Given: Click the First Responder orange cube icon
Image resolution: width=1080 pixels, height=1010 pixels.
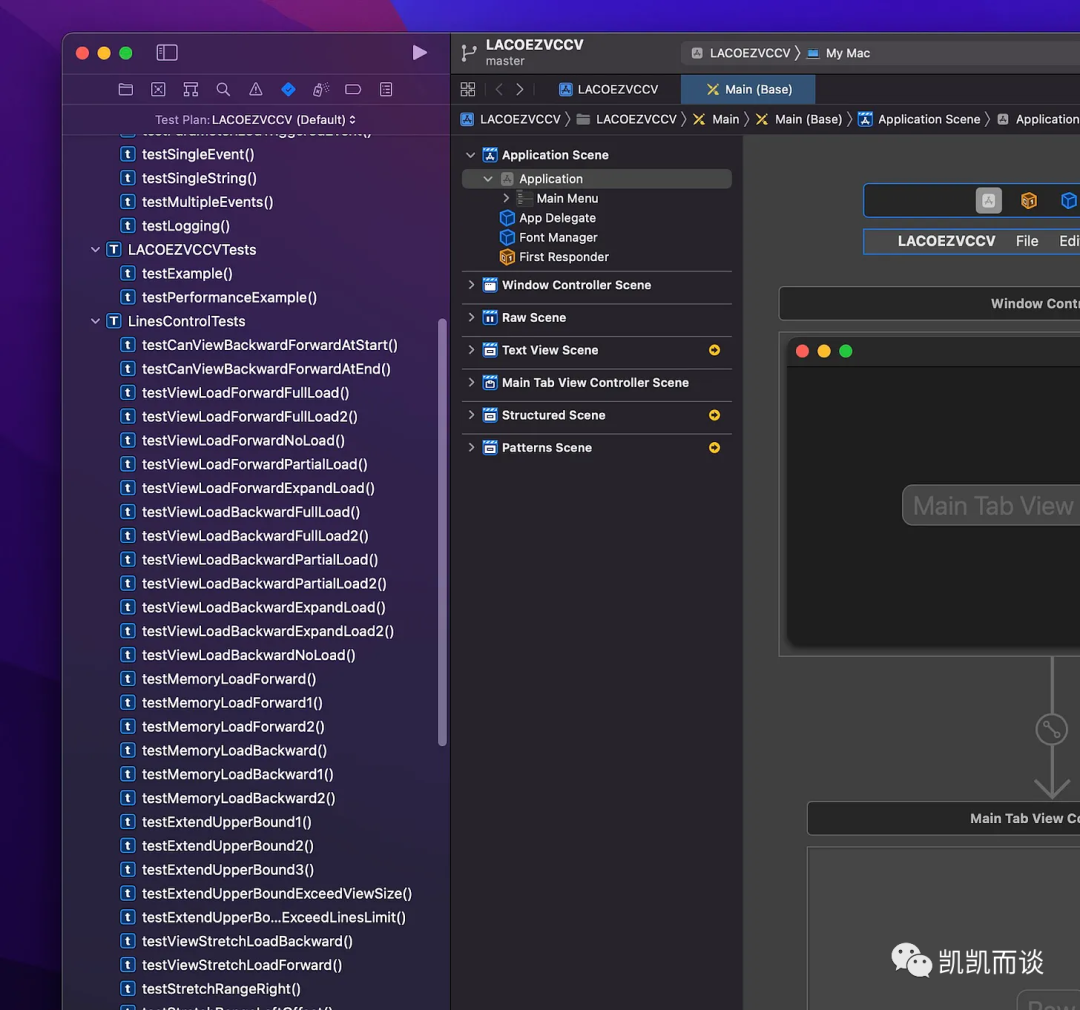Looking at the screenshot, I should (507, 257).
